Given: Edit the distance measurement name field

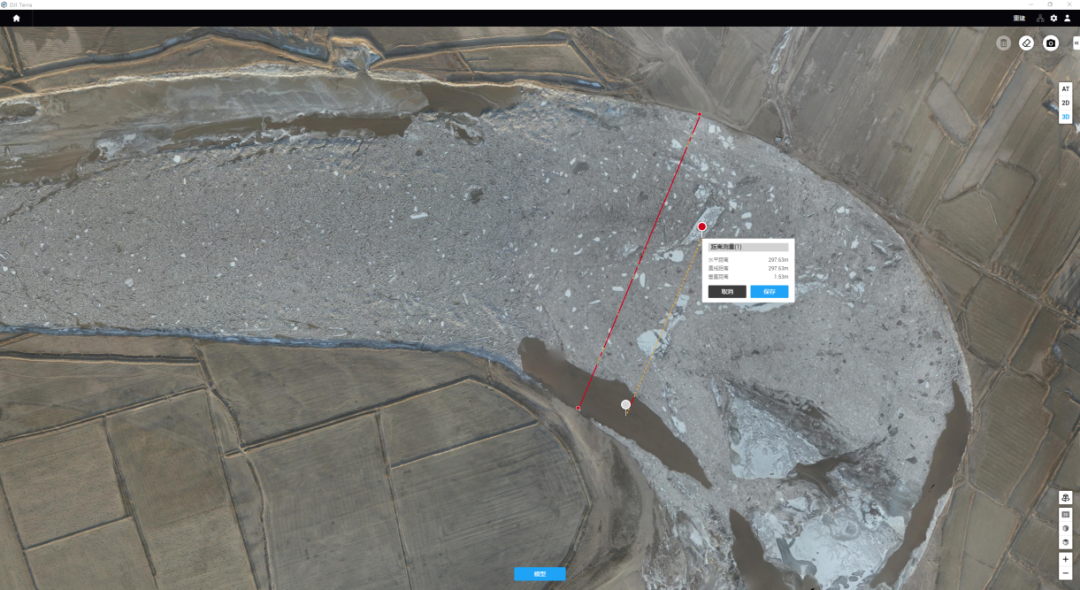Looking at the screenshot, I should point(748,246).
